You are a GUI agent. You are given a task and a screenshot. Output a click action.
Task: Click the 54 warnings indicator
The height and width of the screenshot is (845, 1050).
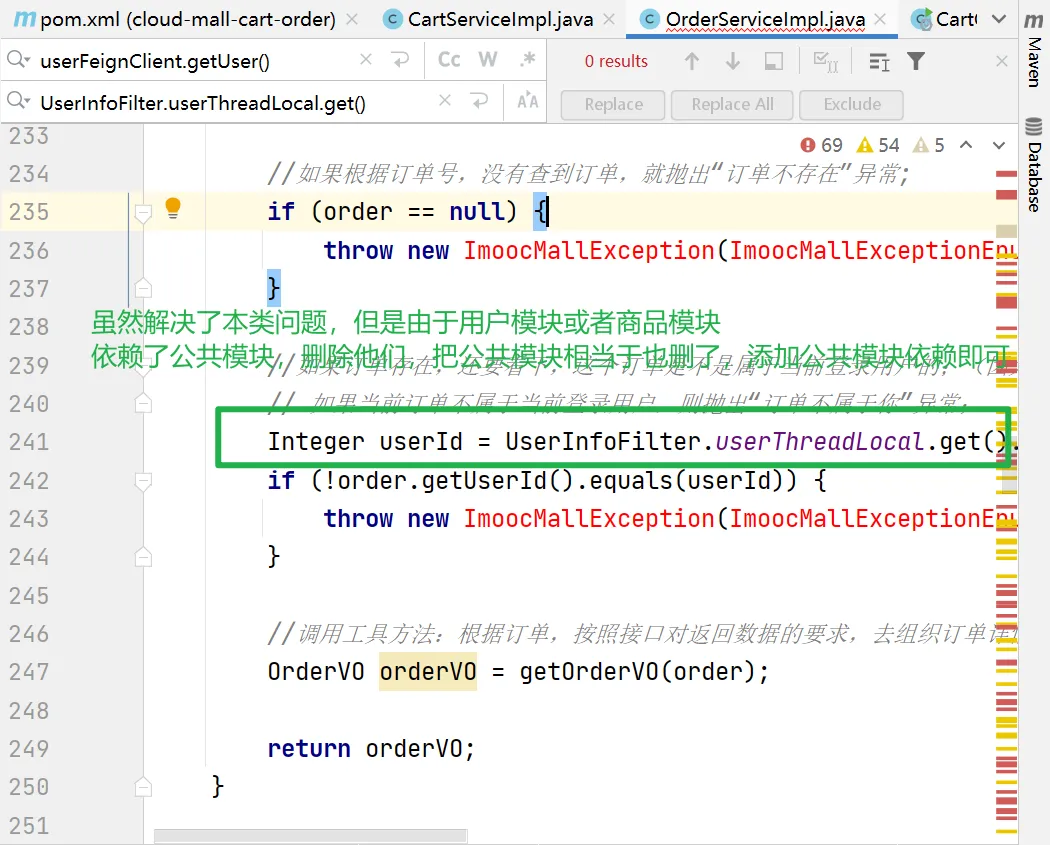point(879,145)
